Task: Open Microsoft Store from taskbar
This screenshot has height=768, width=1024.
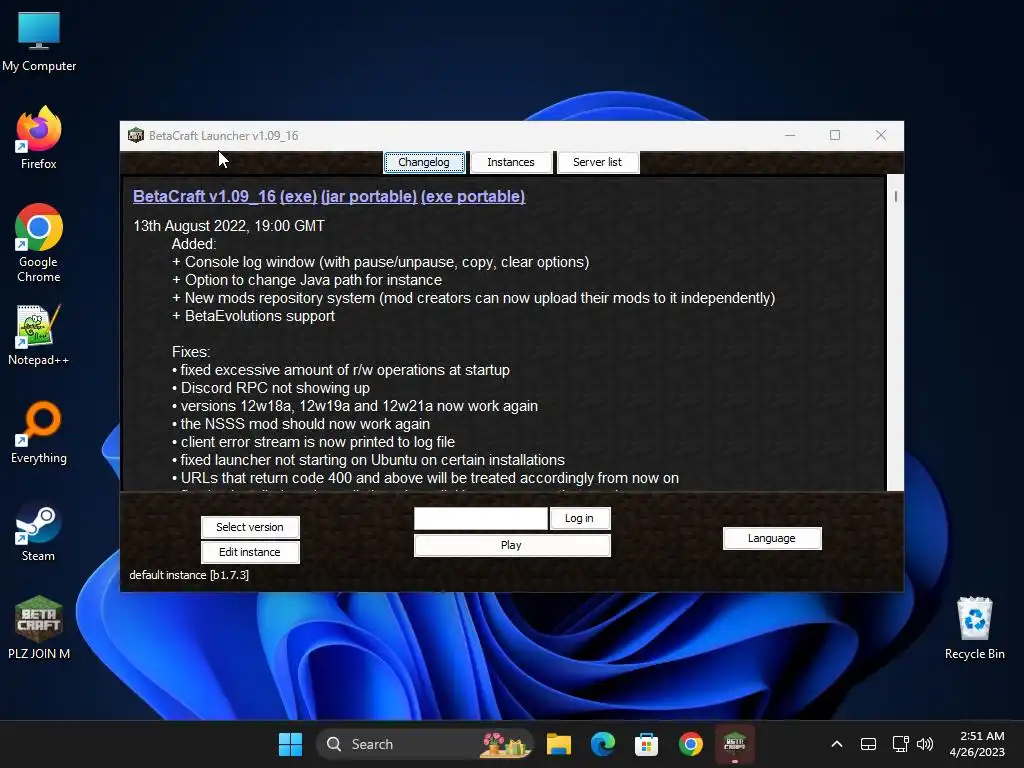Action: pyautogui.click(x=646, y=744)
